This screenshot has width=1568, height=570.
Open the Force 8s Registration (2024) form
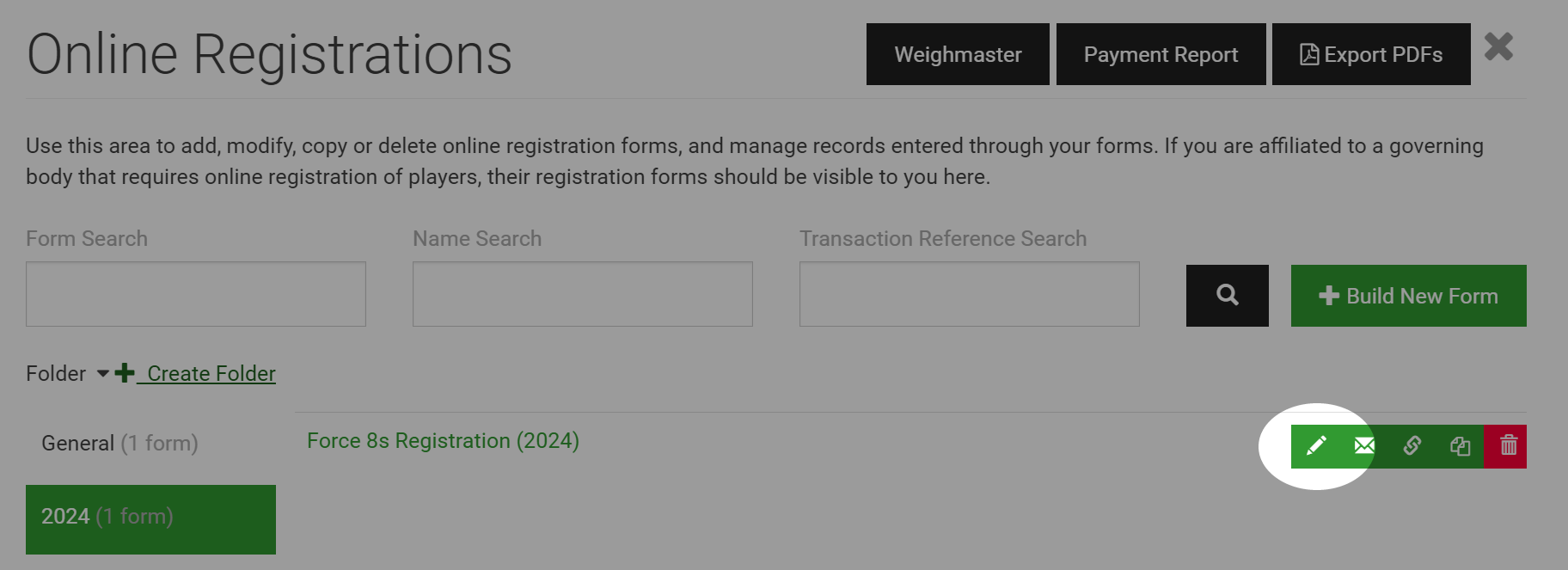443,440
